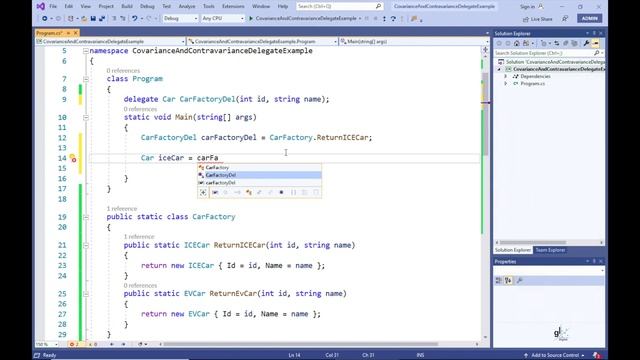Click the Categorized icon in Properties panel
640x360 pixels.
pos(498,280)
